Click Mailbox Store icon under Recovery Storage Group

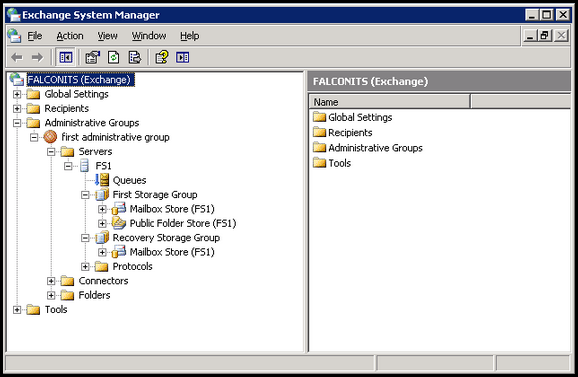[119, 252]
